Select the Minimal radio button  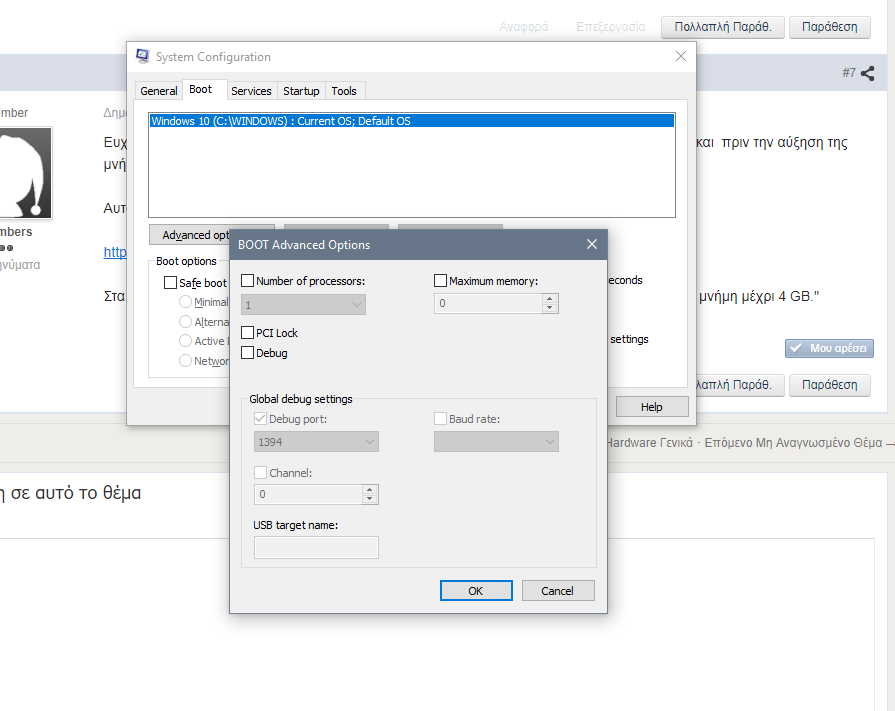(x=185, y=301)
